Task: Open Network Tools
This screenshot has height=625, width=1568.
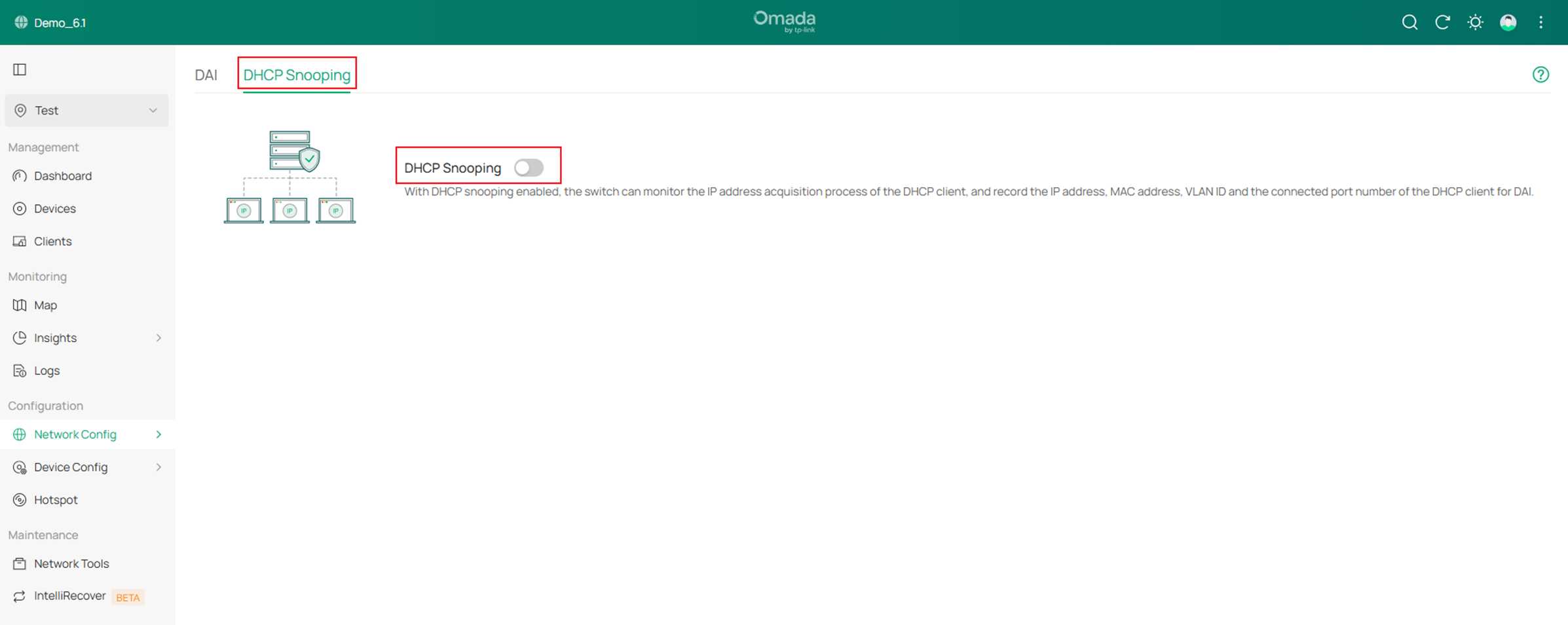Action: (x=71, y=563)
